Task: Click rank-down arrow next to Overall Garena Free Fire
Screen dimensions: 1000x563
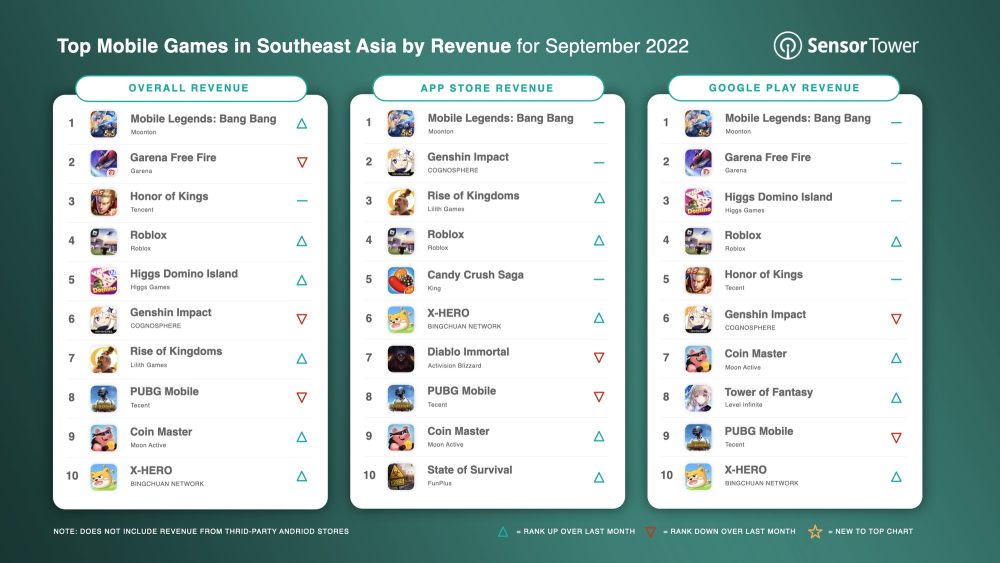Action: (x=301, y=163)
